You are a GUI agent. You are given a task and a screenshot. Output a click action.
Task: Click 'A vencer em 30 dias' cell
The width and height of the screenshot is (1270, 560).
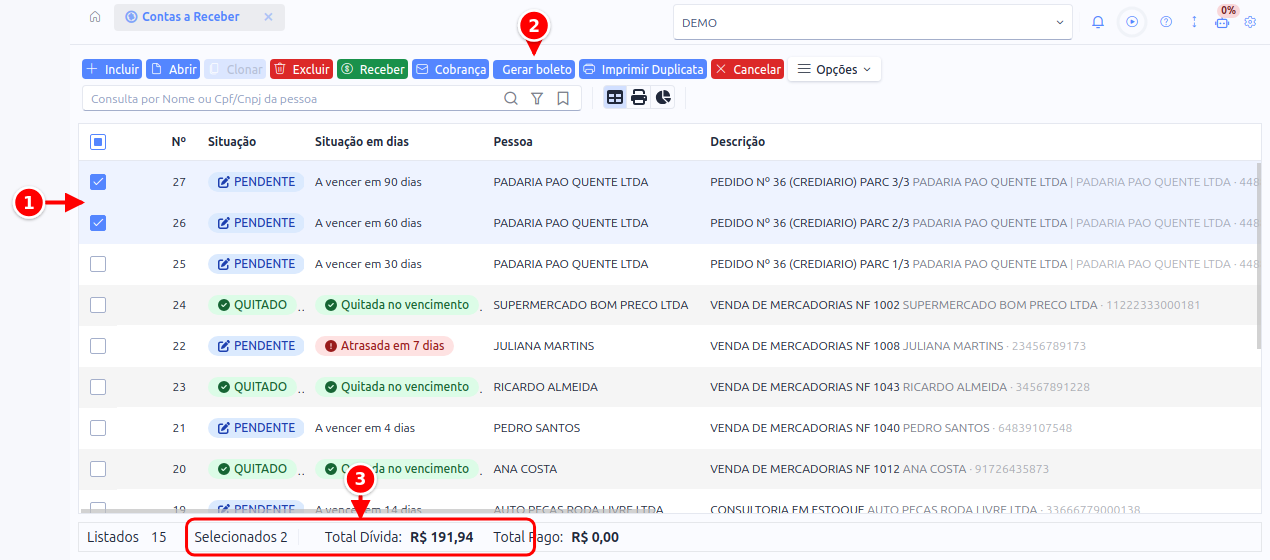368,264
